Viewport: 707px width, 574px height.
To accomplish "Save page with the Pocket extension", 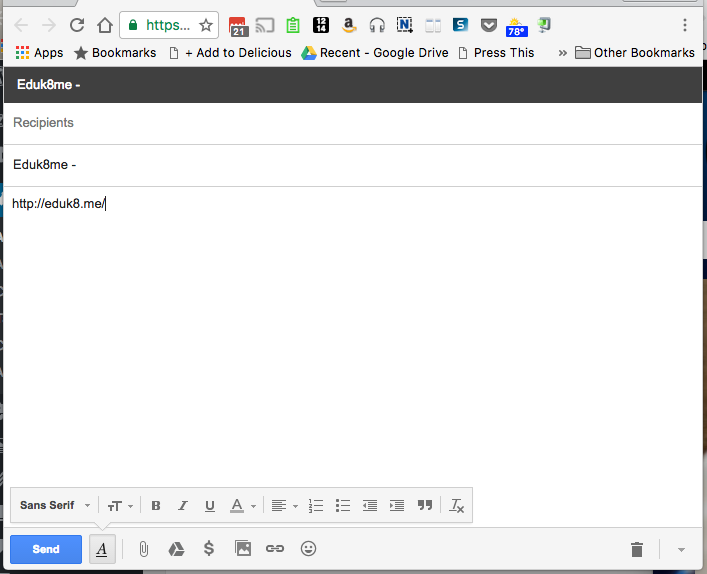I will click(x=488, y=25).
